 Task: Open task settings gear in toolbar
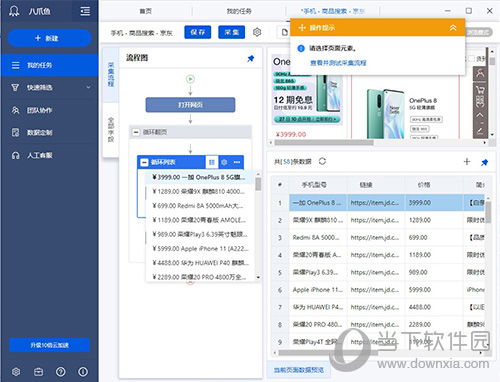[x=257, y=32]
